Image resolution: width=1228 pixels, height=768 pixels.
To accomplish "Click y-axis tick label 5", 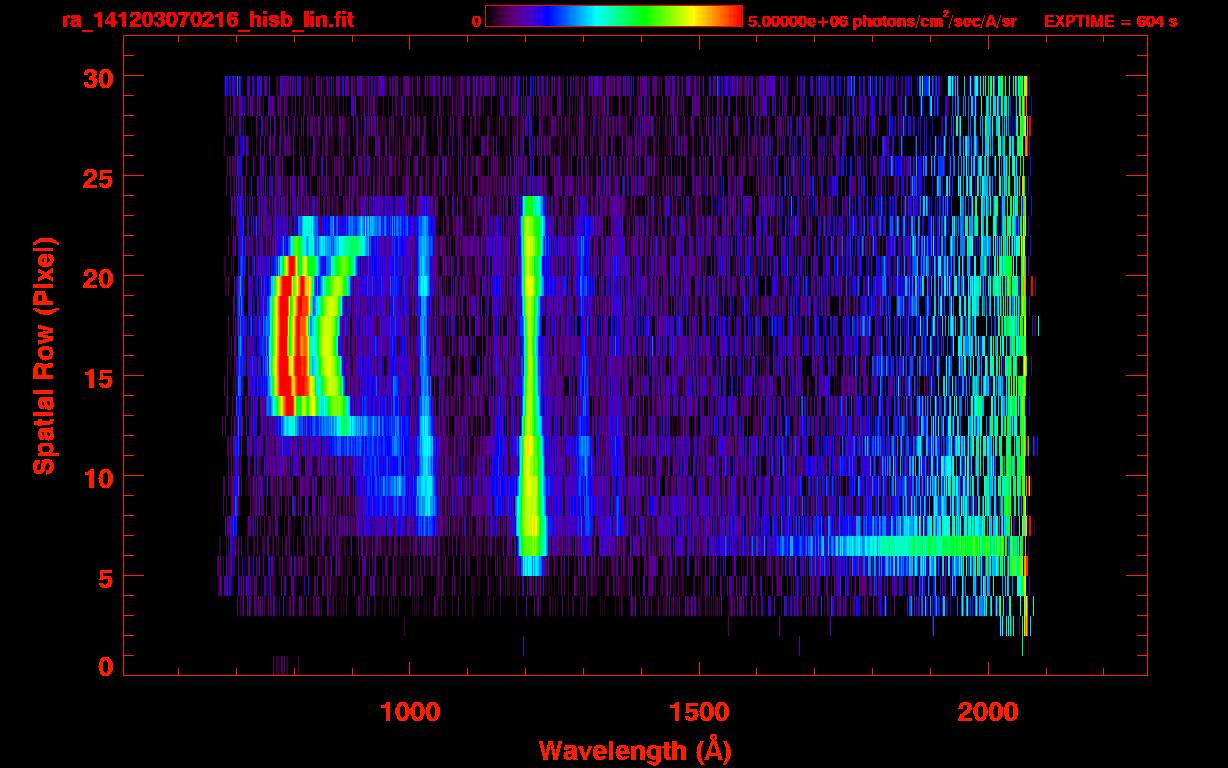I will tap(104, 577).
